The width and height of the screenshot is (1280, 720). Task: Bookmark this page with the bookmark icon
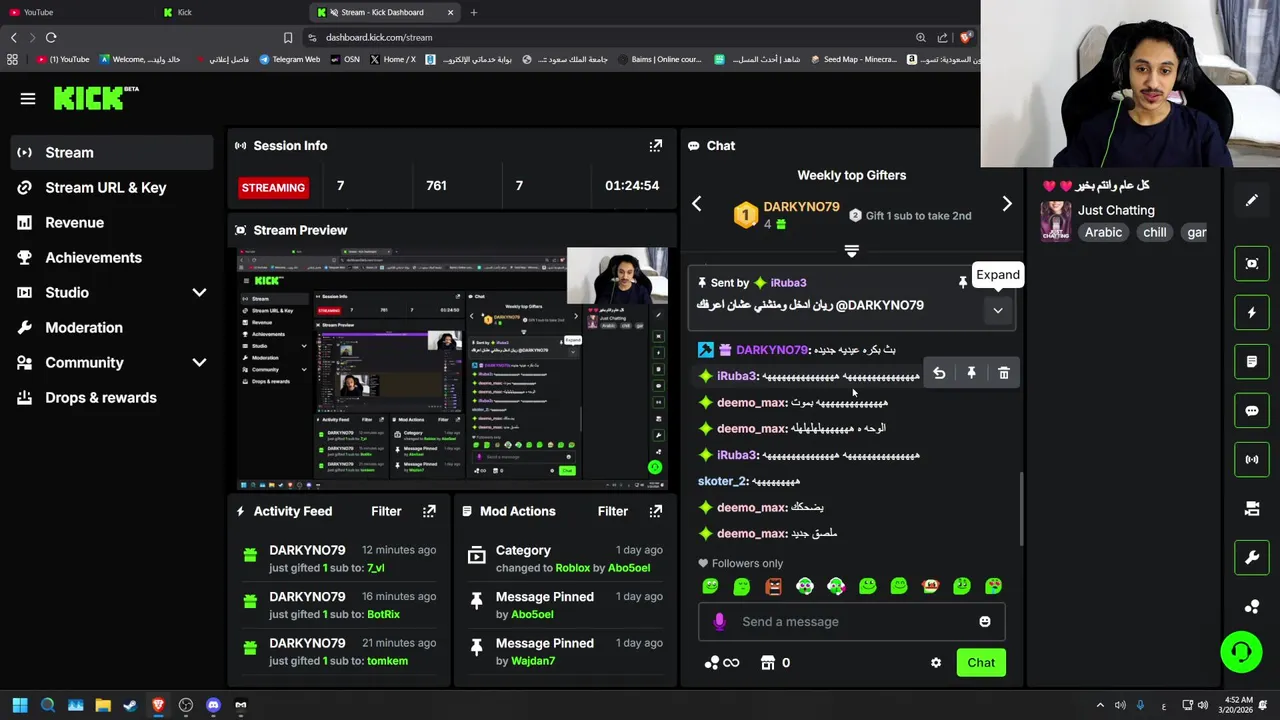pos(288,37)
